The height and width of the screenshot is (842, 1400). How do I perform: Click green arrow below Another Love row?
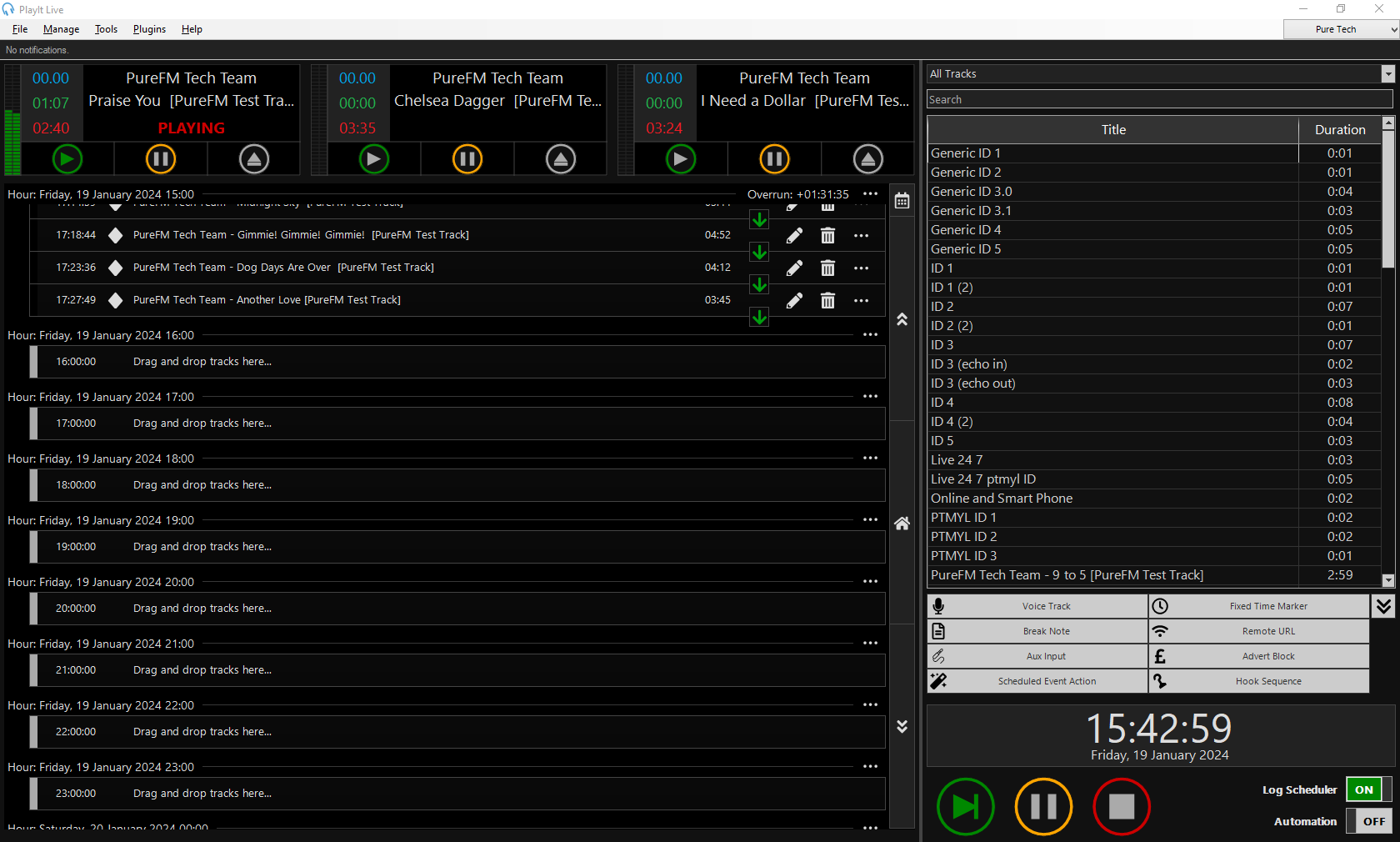click(759, 317)
